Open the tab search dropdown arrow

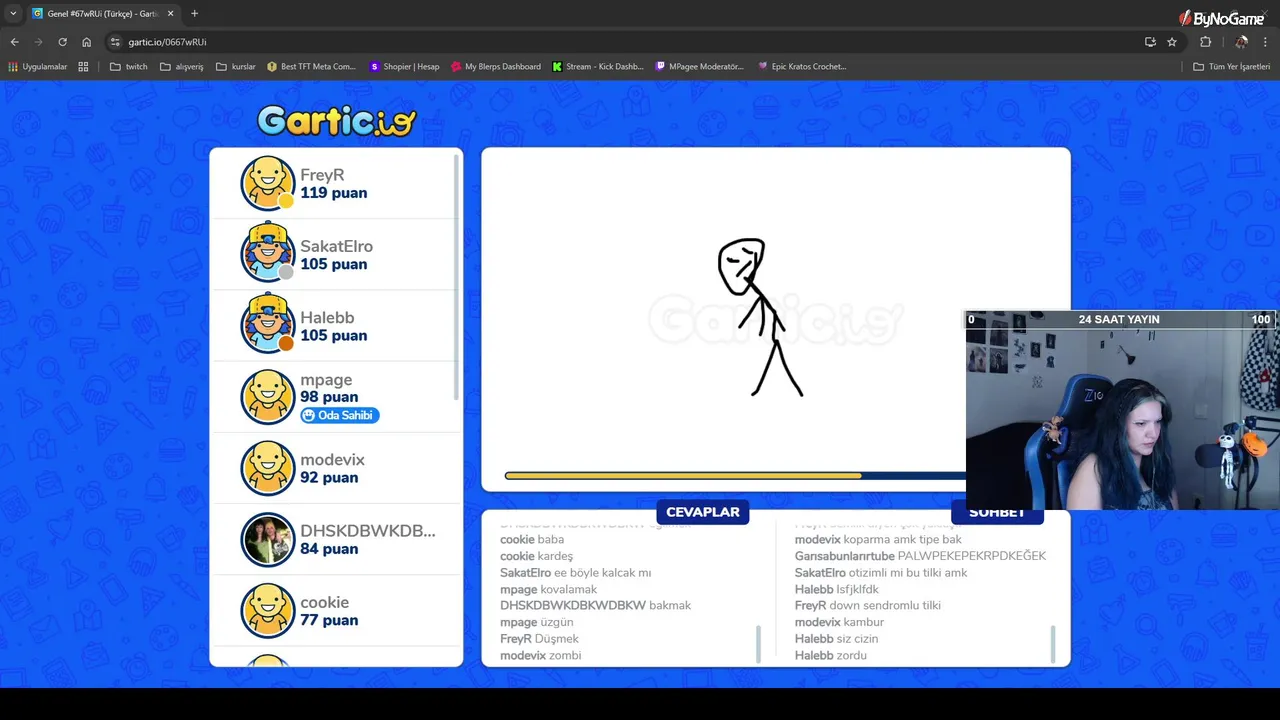tap(13, 14)
